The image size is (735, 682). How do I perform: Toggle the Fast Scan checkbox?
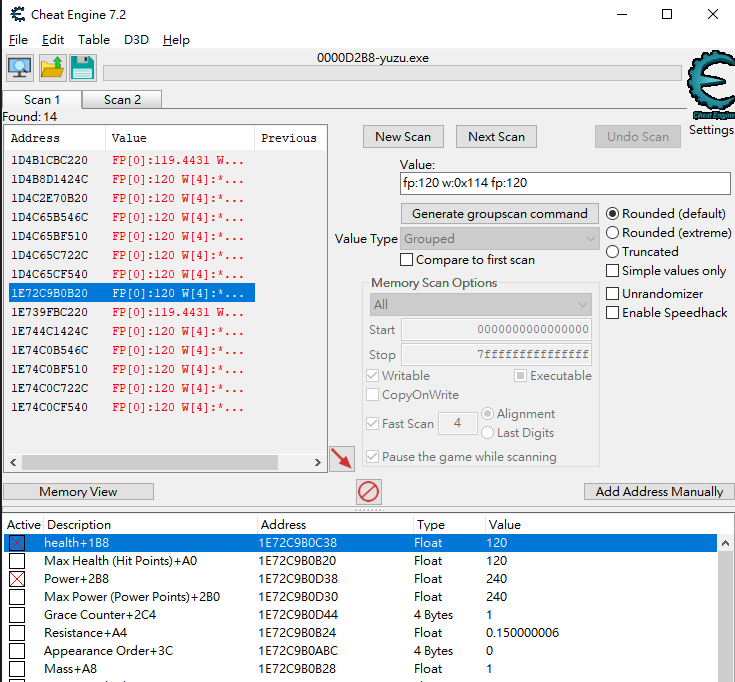pyautogui.click(x=373, y=424)
